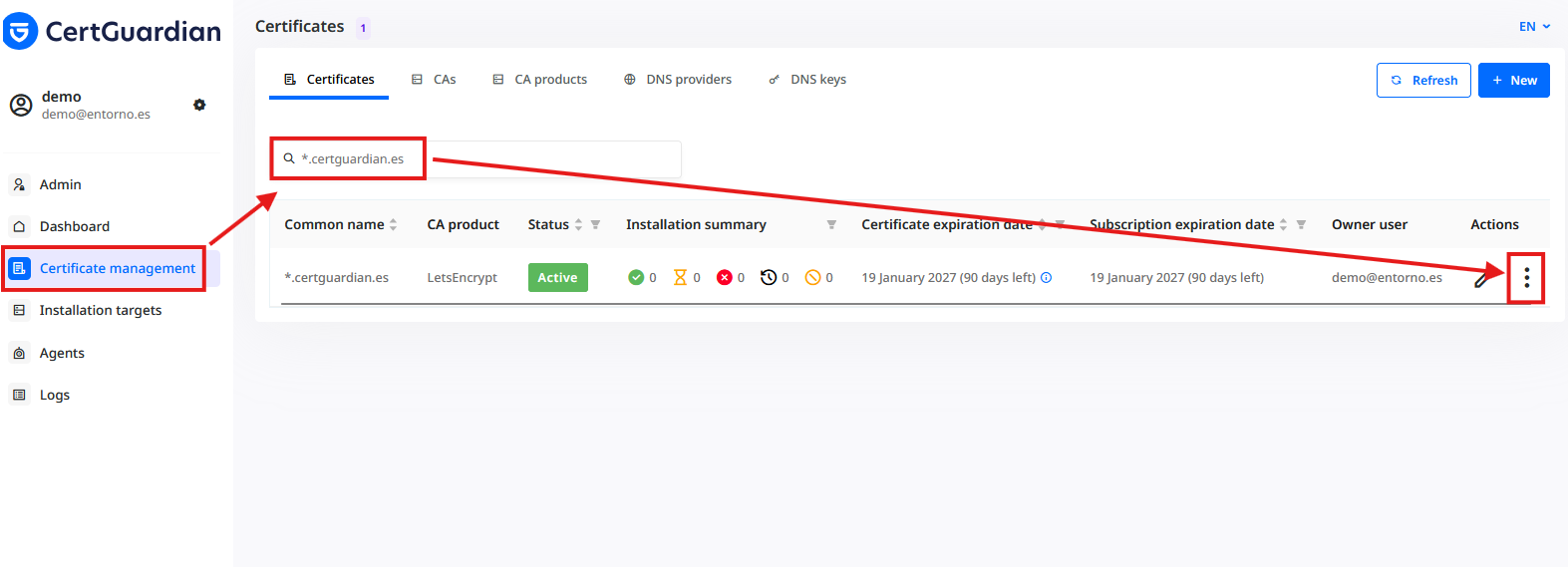Switch to the DNS keys tab
1568x567 pixels.
tap(807, 79)
